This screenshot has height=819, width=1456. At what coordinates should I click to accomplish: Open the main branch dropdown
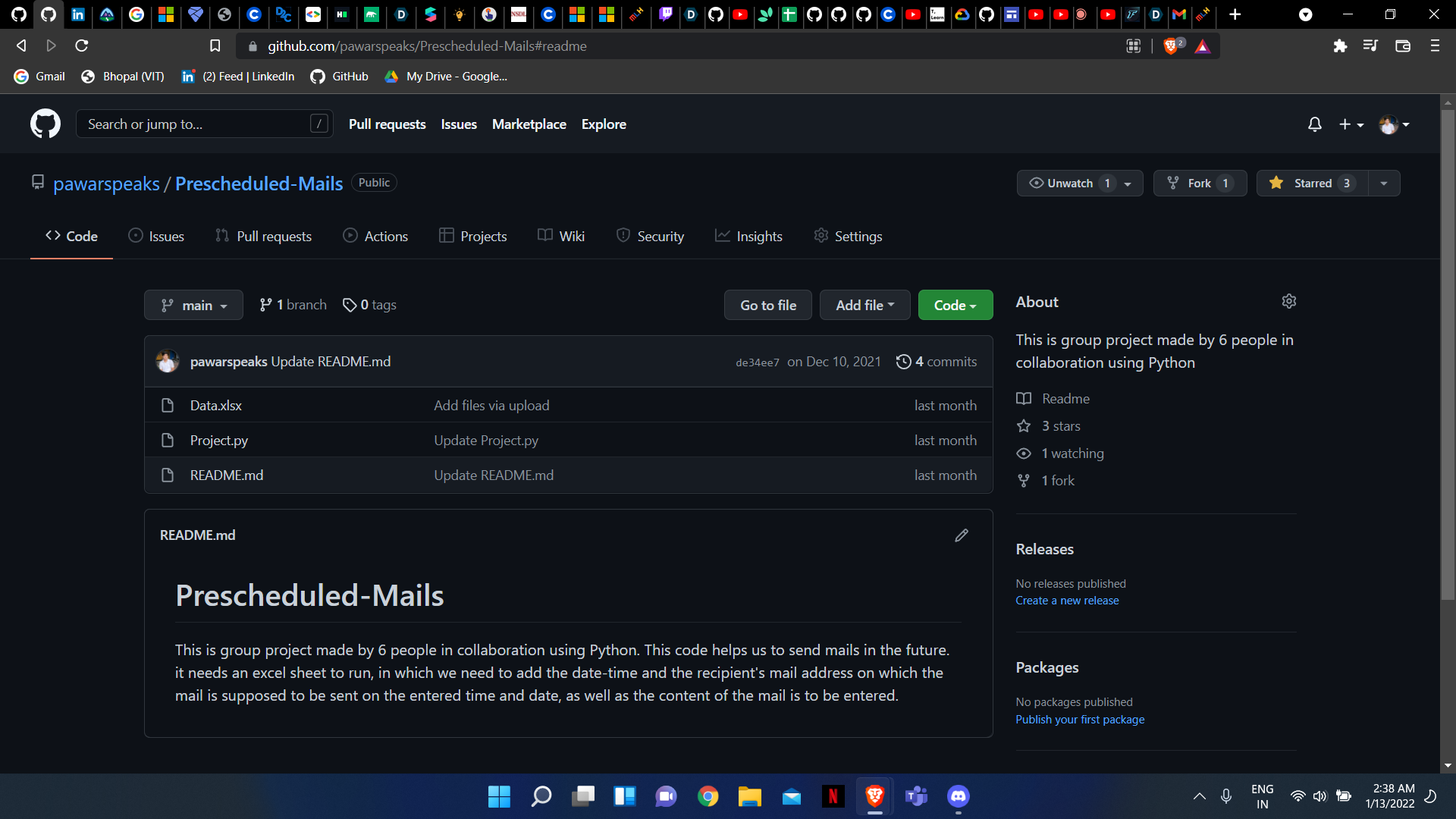193,305
